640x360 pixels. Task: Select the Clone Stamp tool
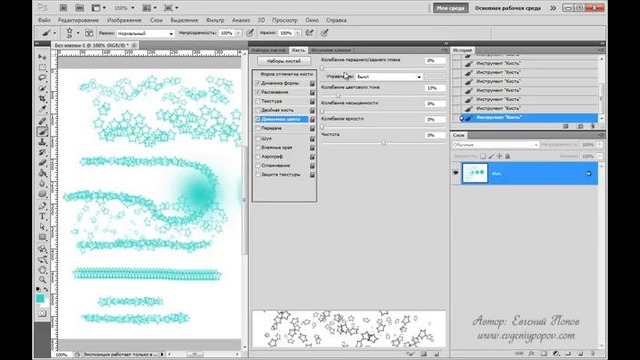(x=42, y=142)
